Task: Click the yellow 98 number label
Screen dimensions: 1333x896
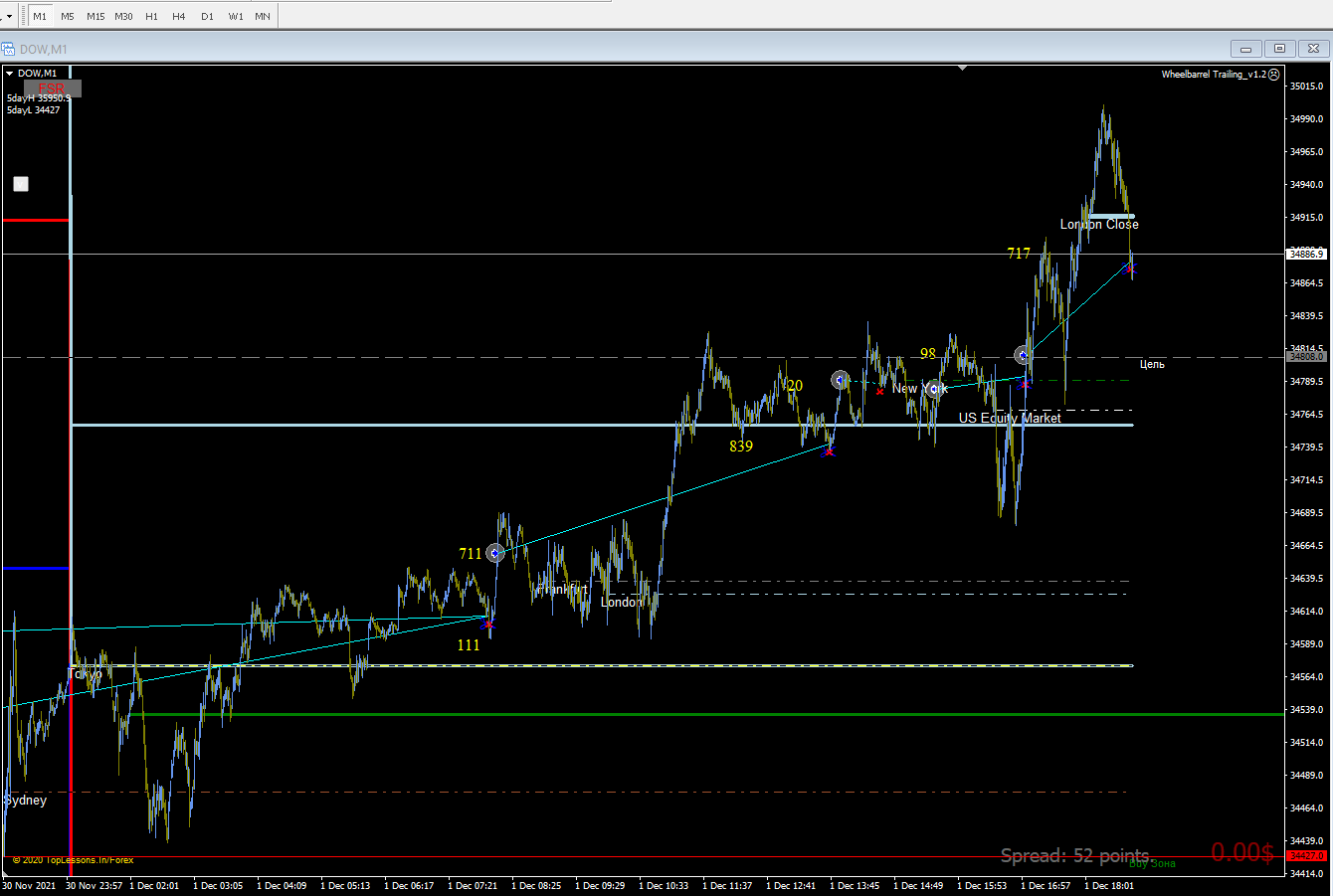Action: click(x=928, y=354)
